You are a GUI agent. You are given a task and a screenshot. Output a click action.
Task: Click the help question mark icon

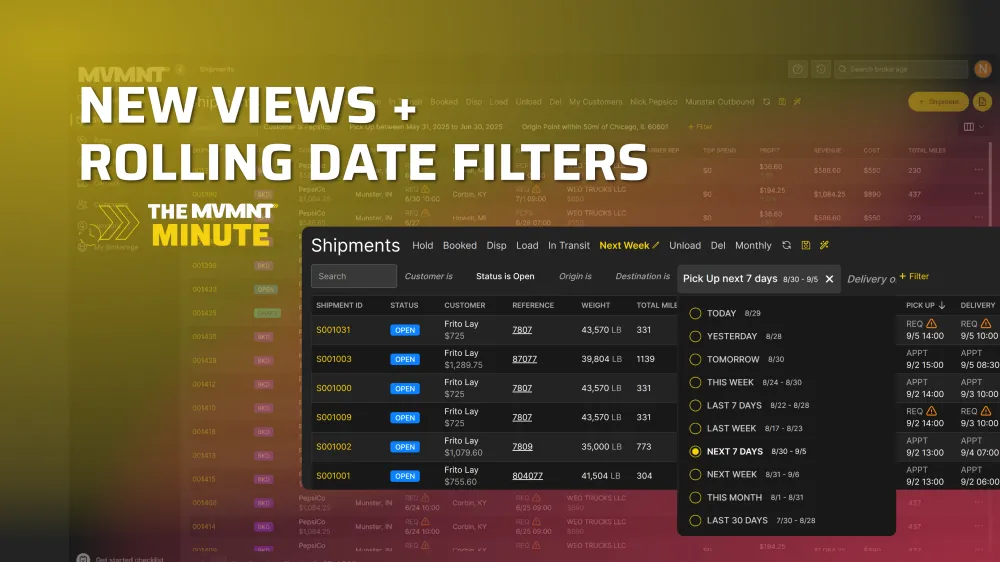(x=797, y=69)
